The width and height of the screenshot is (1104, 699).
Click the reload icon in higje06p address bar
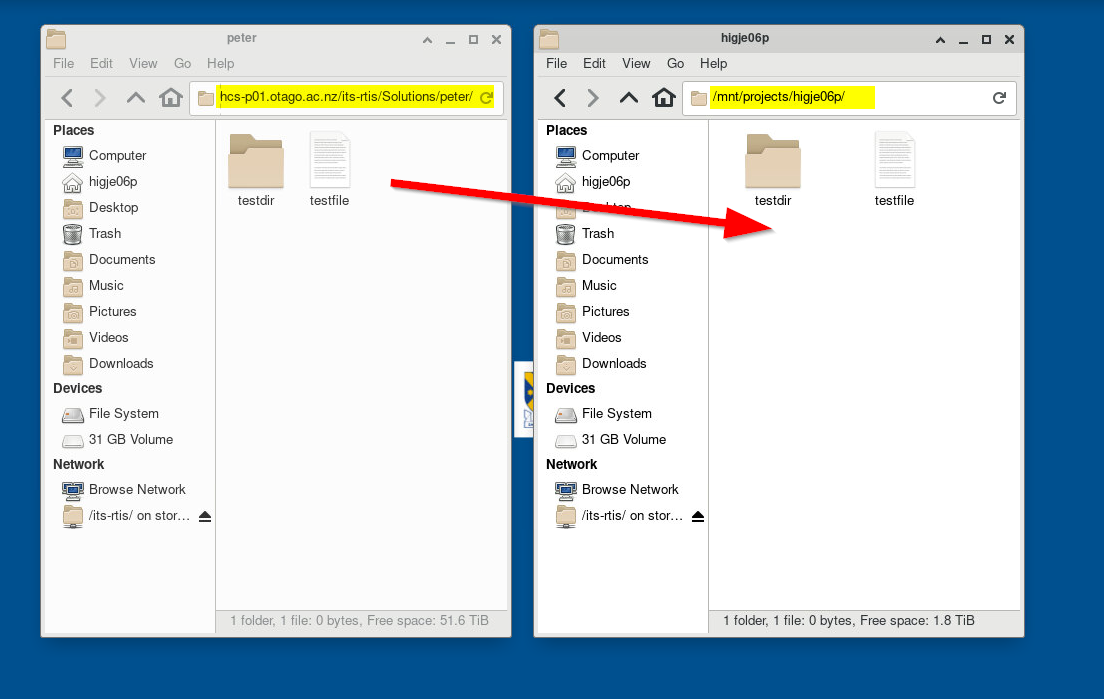pyautogui.click(x=998, y=98)
